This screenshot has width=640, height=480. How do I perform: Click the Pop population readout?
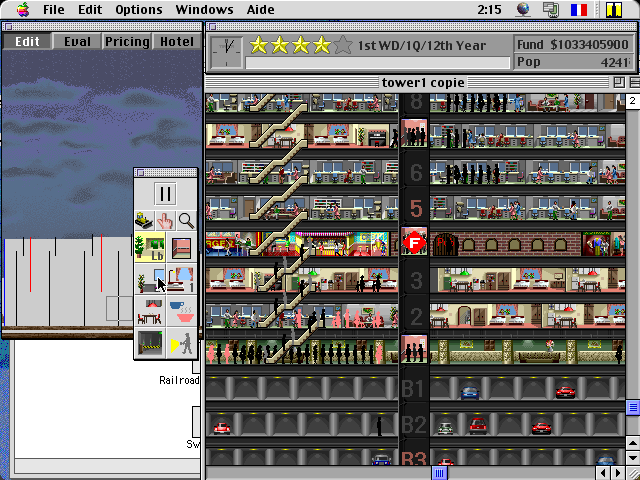(x=573, y=62)
